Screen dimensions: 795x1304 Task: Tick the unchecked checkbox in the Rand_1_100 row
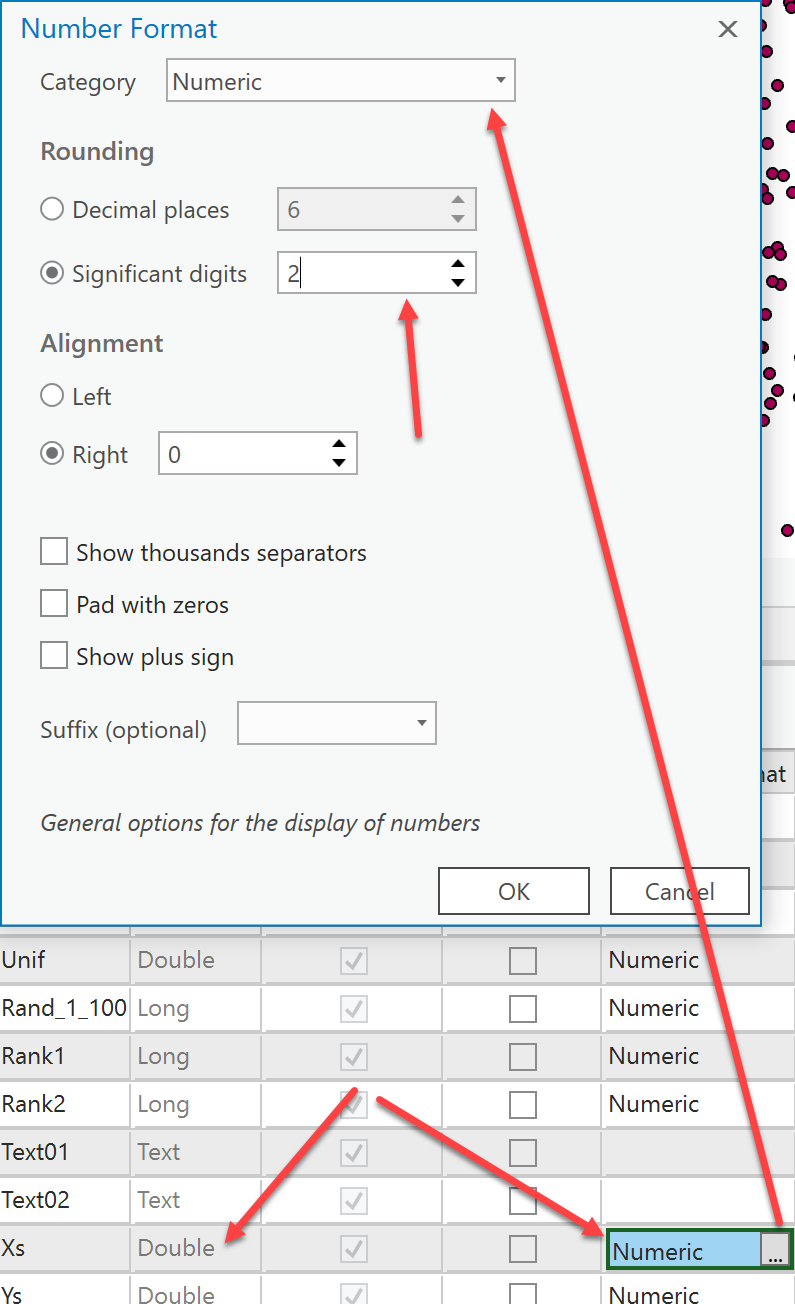click(523, 1009)
